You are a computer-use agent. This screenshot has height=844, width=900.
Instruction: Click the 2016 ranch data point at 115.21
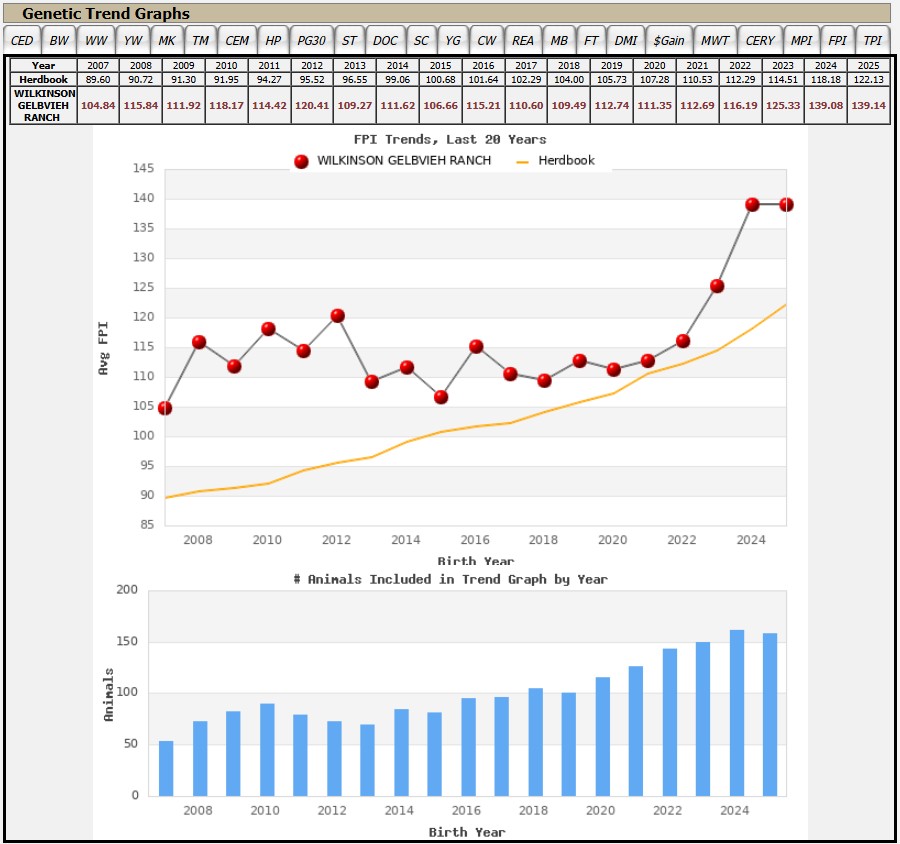point(476,346)
